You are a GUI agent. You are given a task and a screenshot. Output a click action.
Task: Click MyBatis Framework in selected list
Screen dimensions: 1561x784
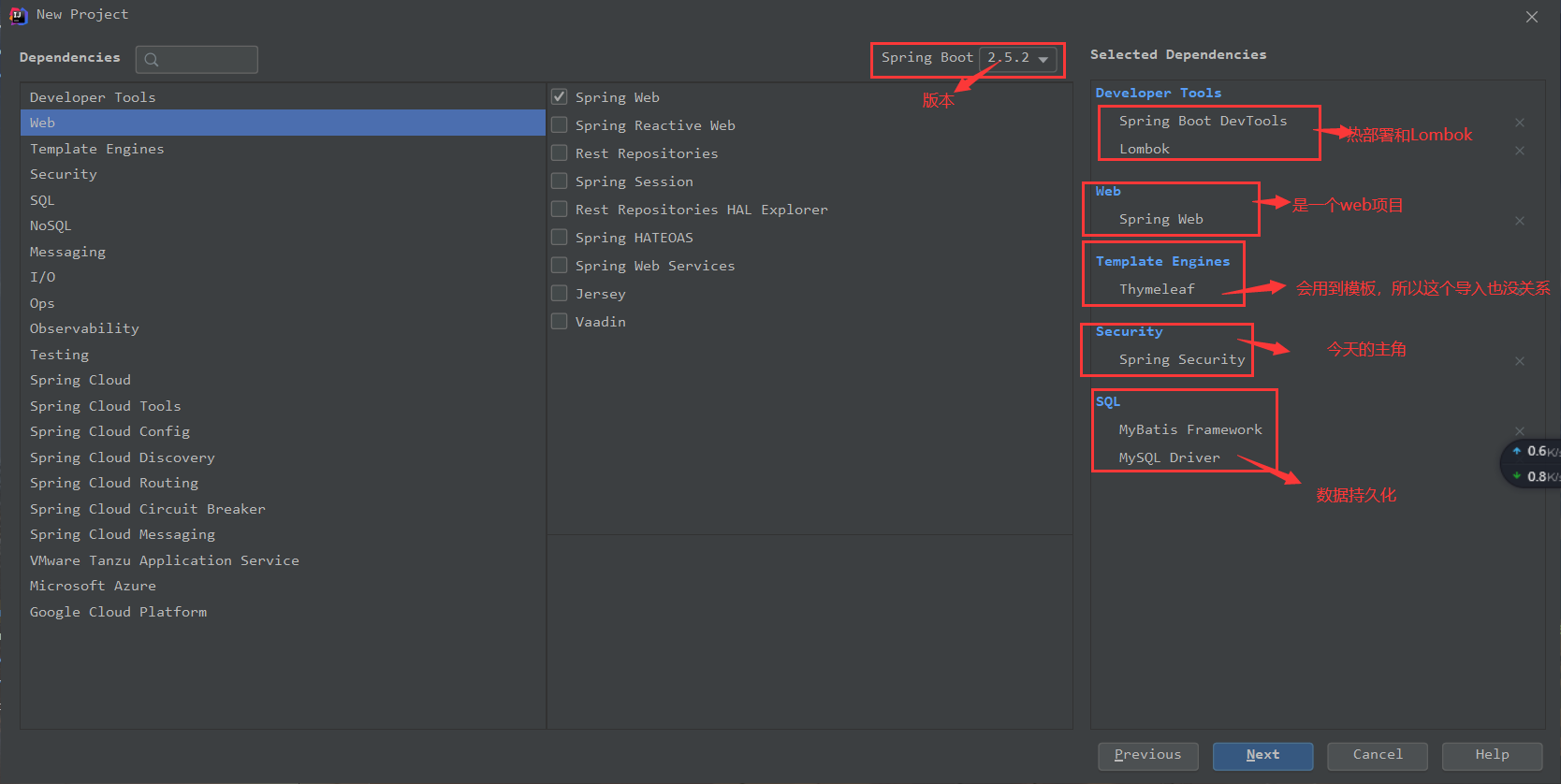(x=1190, y=429)
